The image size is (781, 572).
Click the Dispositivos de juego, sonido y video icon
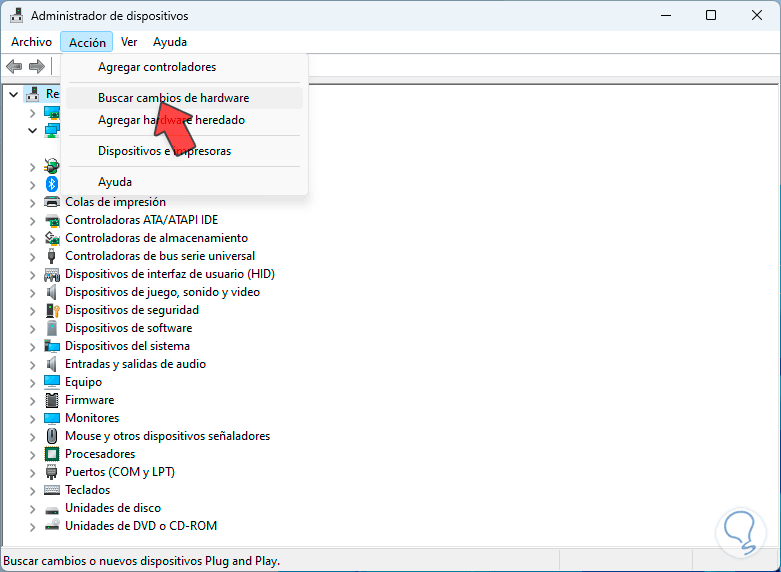(52, 292)
